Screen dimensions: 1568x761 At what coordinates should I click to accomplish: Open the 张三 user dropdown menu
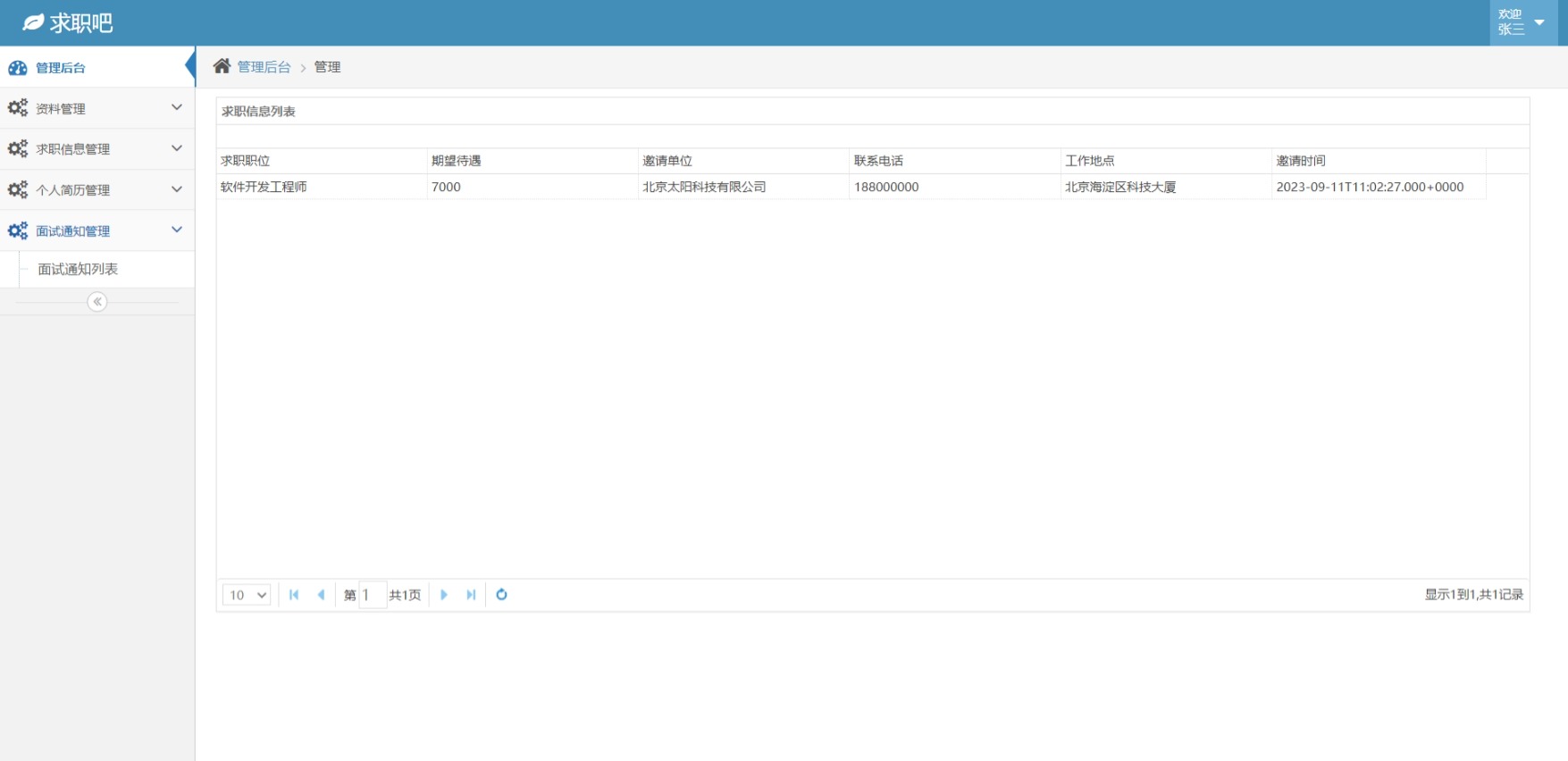tap(1522, 22)
